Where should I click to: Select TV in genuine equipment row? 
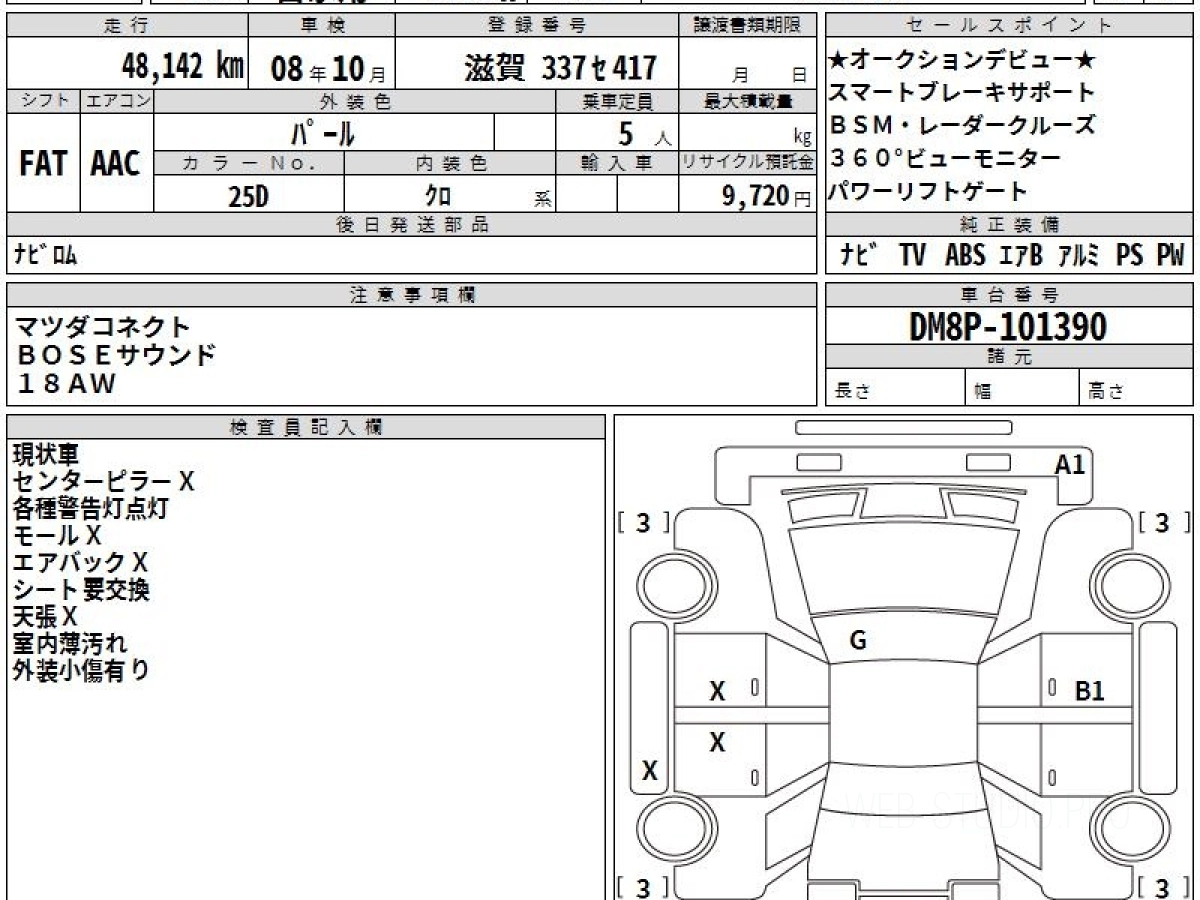click(x=912, y=255)
